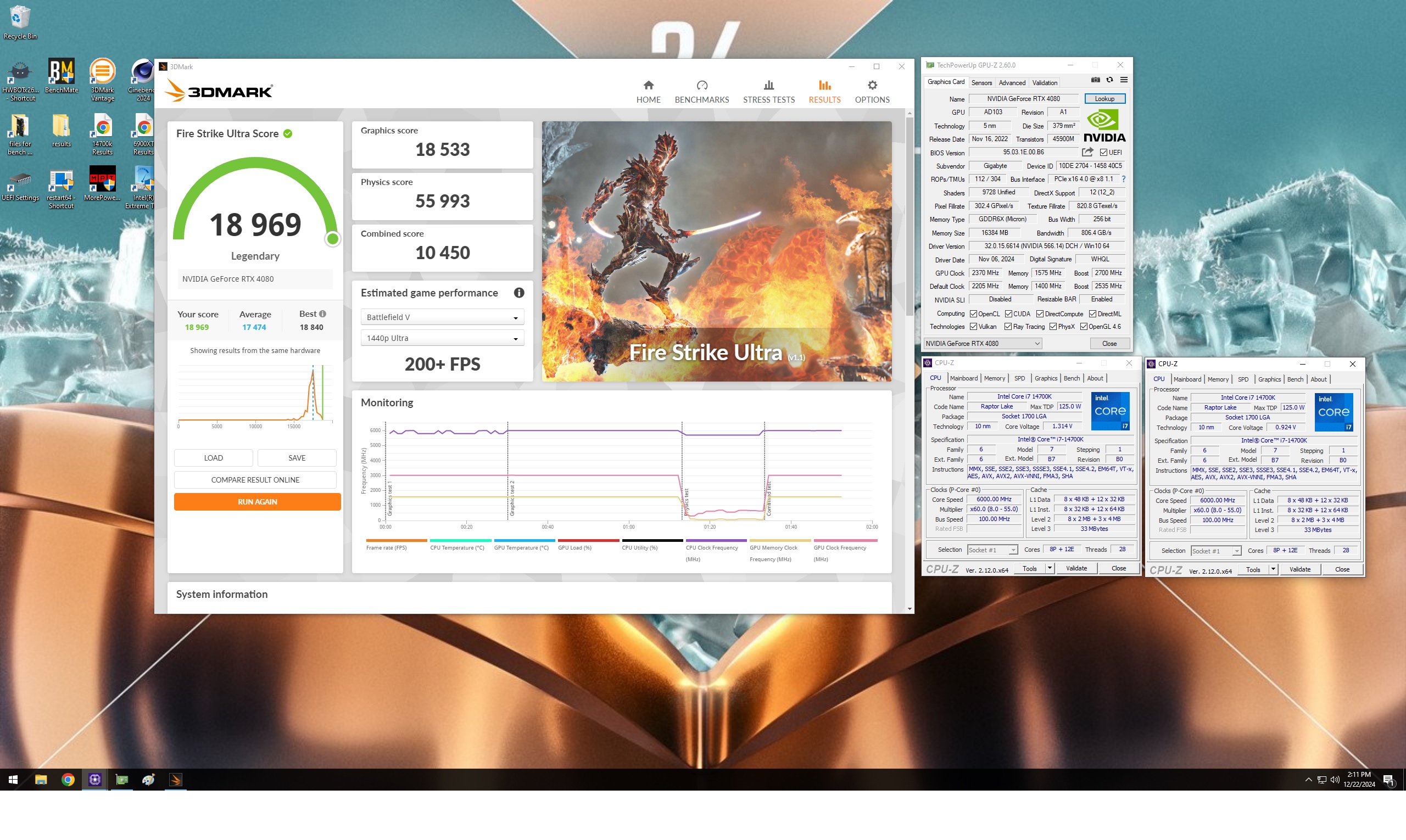The width and height of the screenshot is (1406, 840).
Task: Open File Explorer from taskbar
Action: tap(41, 780)
